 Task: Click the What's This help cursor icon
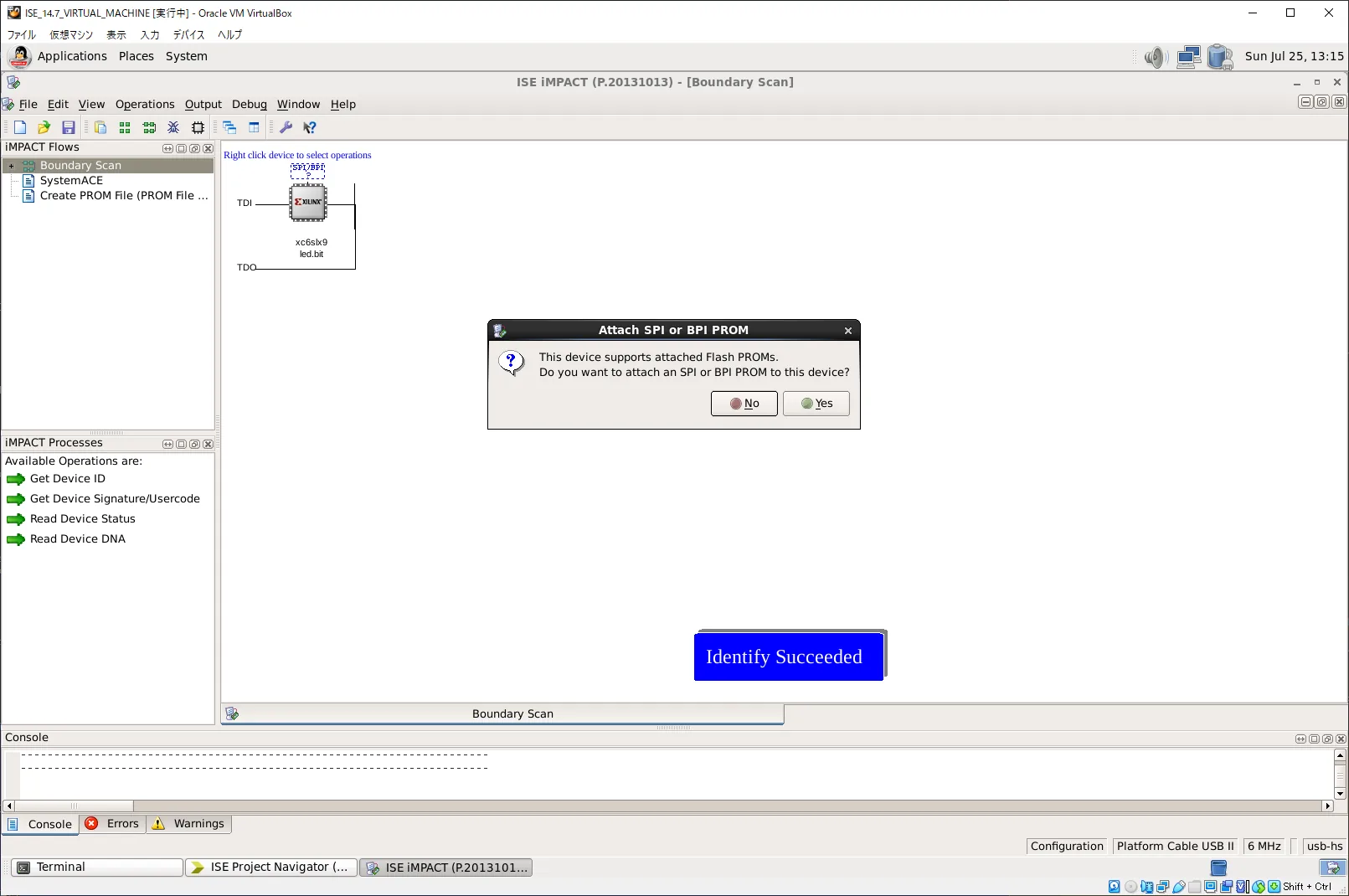point(309,127)
